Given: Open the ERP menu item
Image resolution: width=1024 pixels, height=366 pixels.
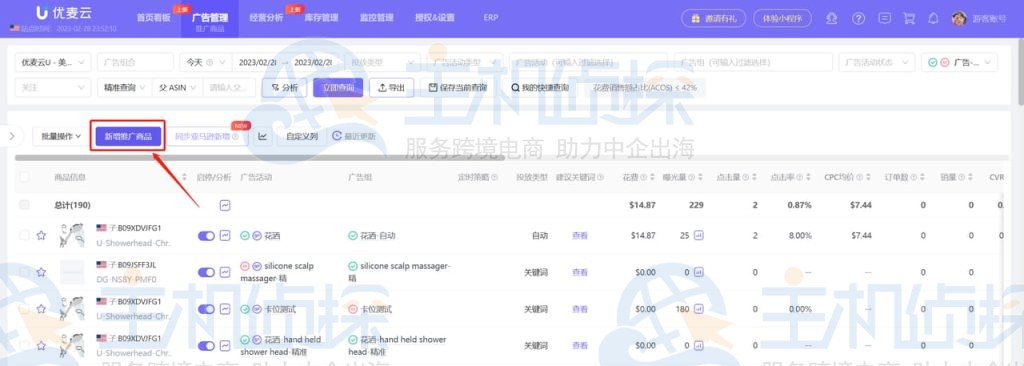Looking at the screenshot, I should [490, 18].
